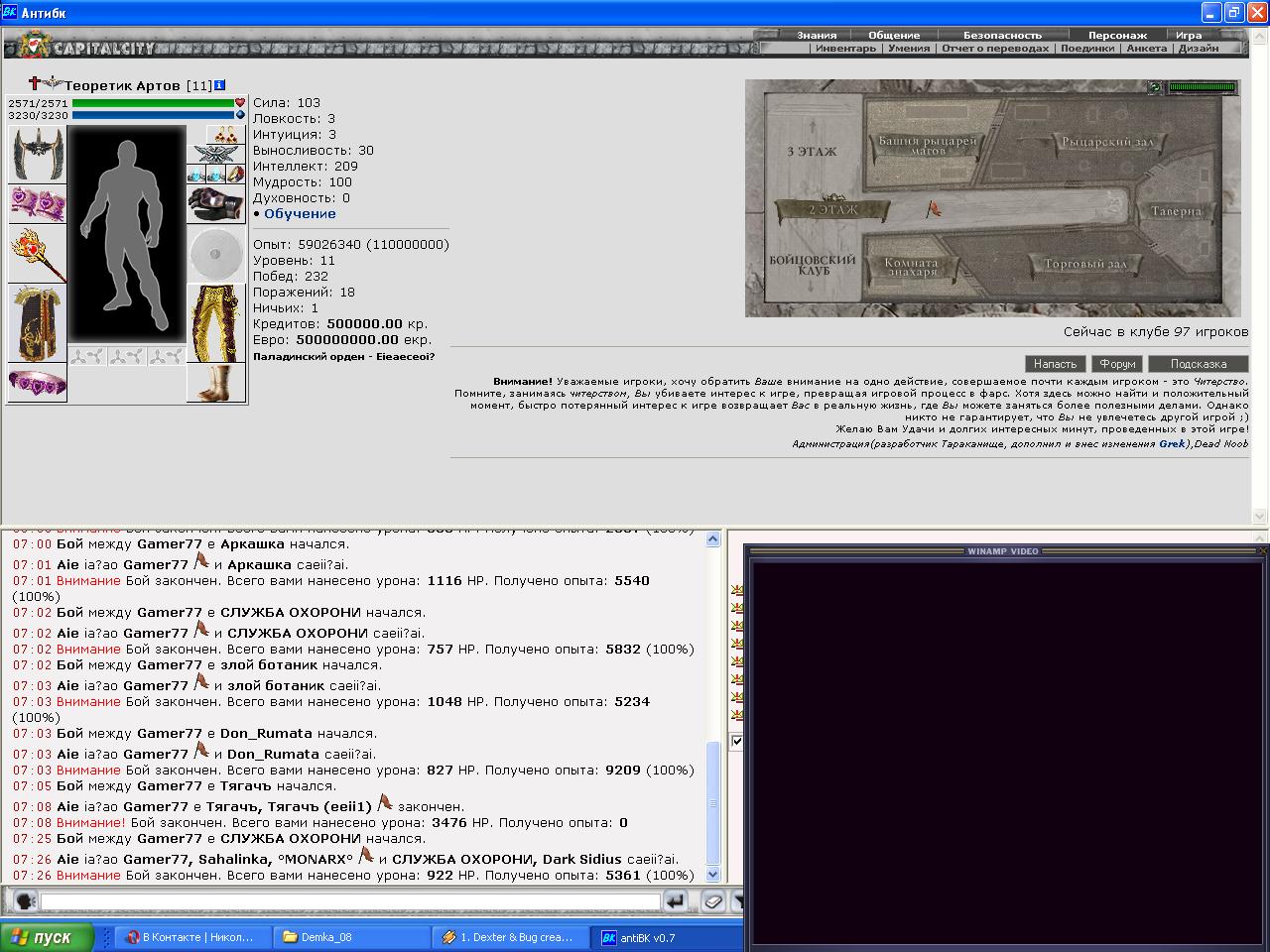This screenshot has height=952, width=1270.
Task: Open Отчет о переводах page
Action: [995, 48]
